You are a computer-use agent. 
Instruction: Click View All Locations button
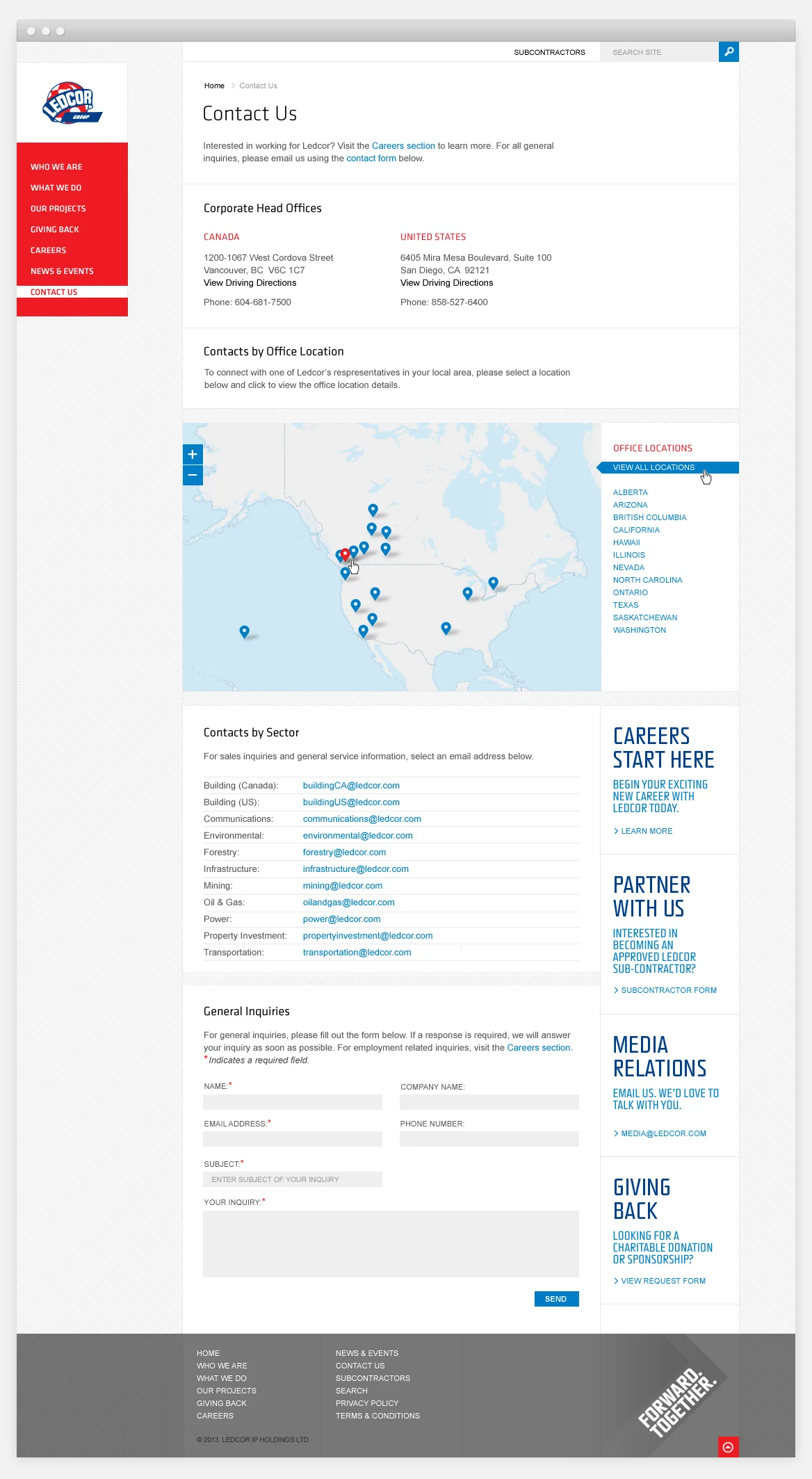tap(668, 467)
